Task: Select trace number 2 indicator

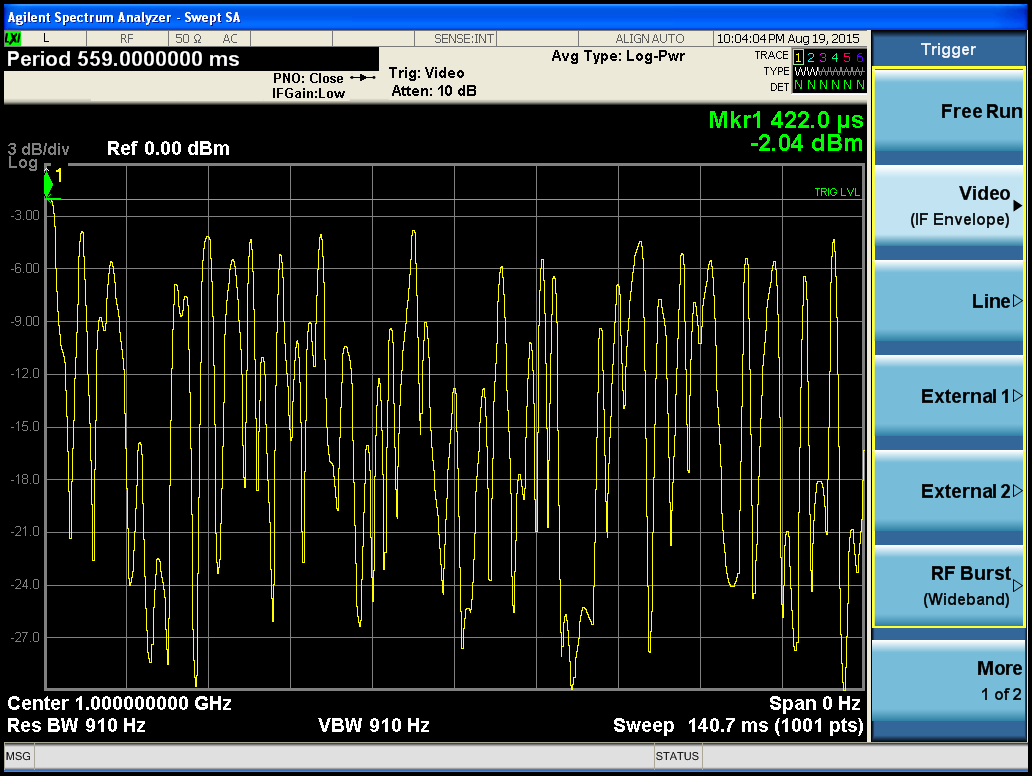Action: click(810, 56)
